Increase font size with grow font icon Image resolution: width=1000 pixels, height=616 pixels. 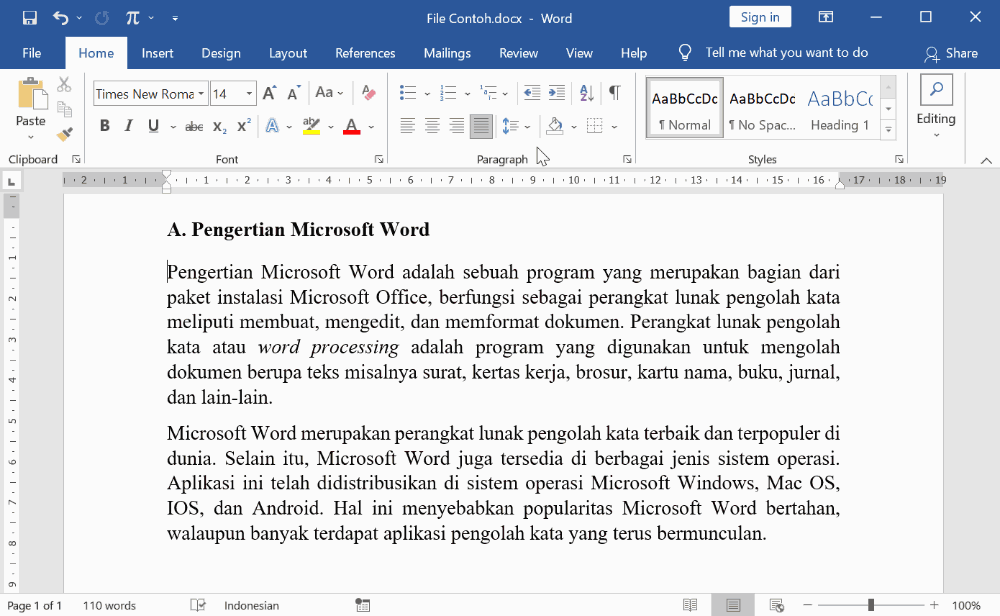click(269, 94)
